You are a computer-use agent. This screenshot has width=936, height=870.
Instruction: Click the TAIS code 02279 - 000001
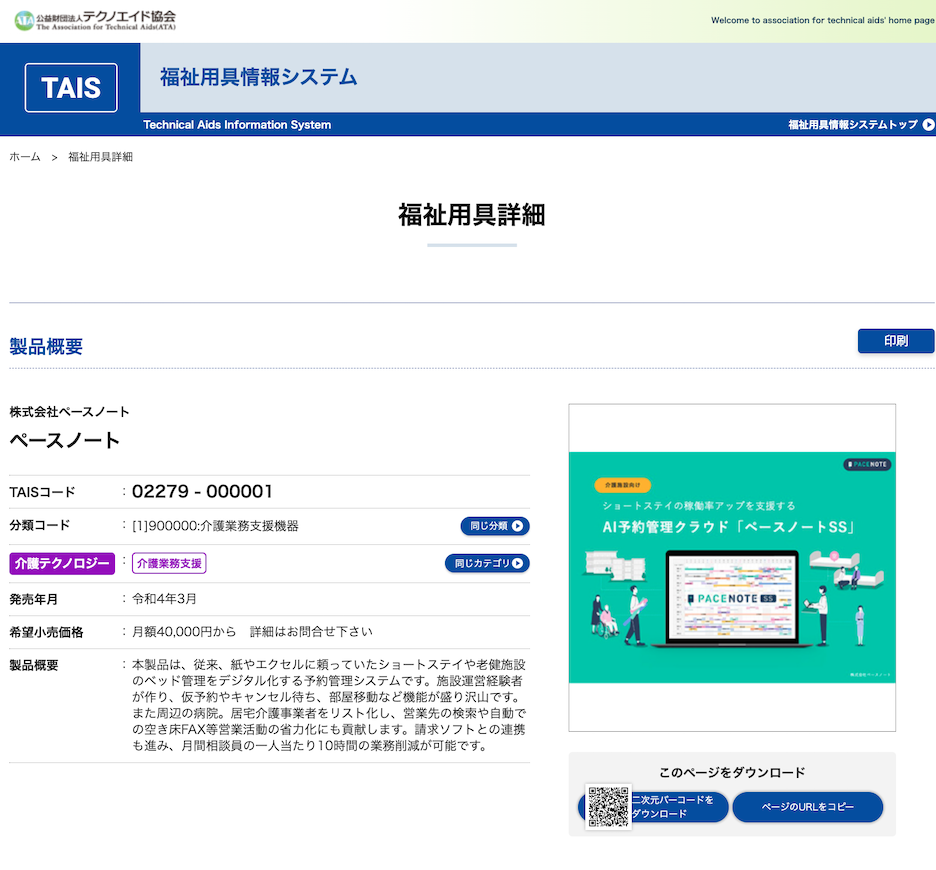coord(202,492)
